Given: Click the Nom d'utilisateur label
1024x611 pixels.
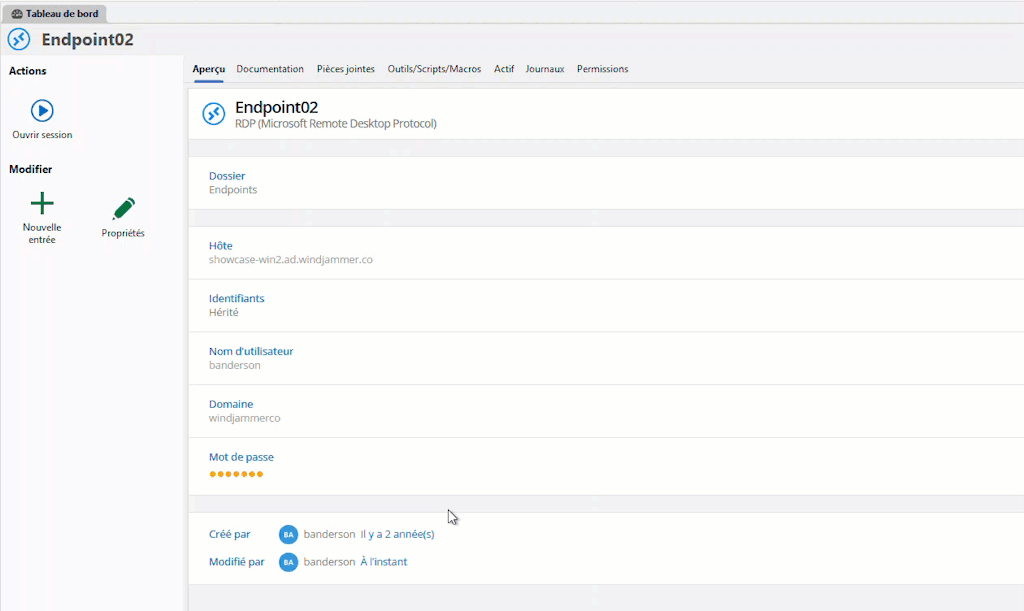Looking at the screenshot, I should tap(251, 351).
